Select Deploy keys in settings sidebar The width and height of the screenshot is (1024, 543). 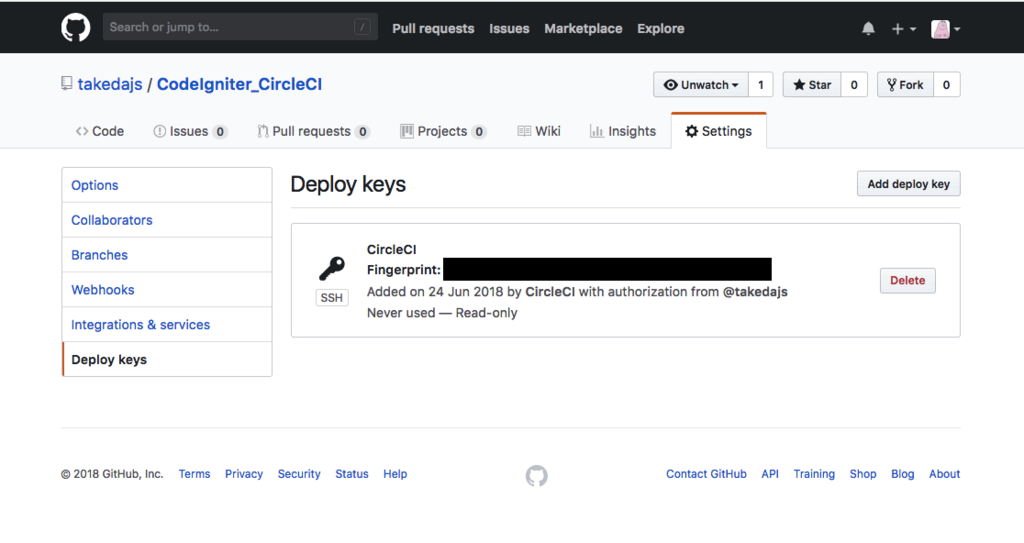click(x=167, y=359)
